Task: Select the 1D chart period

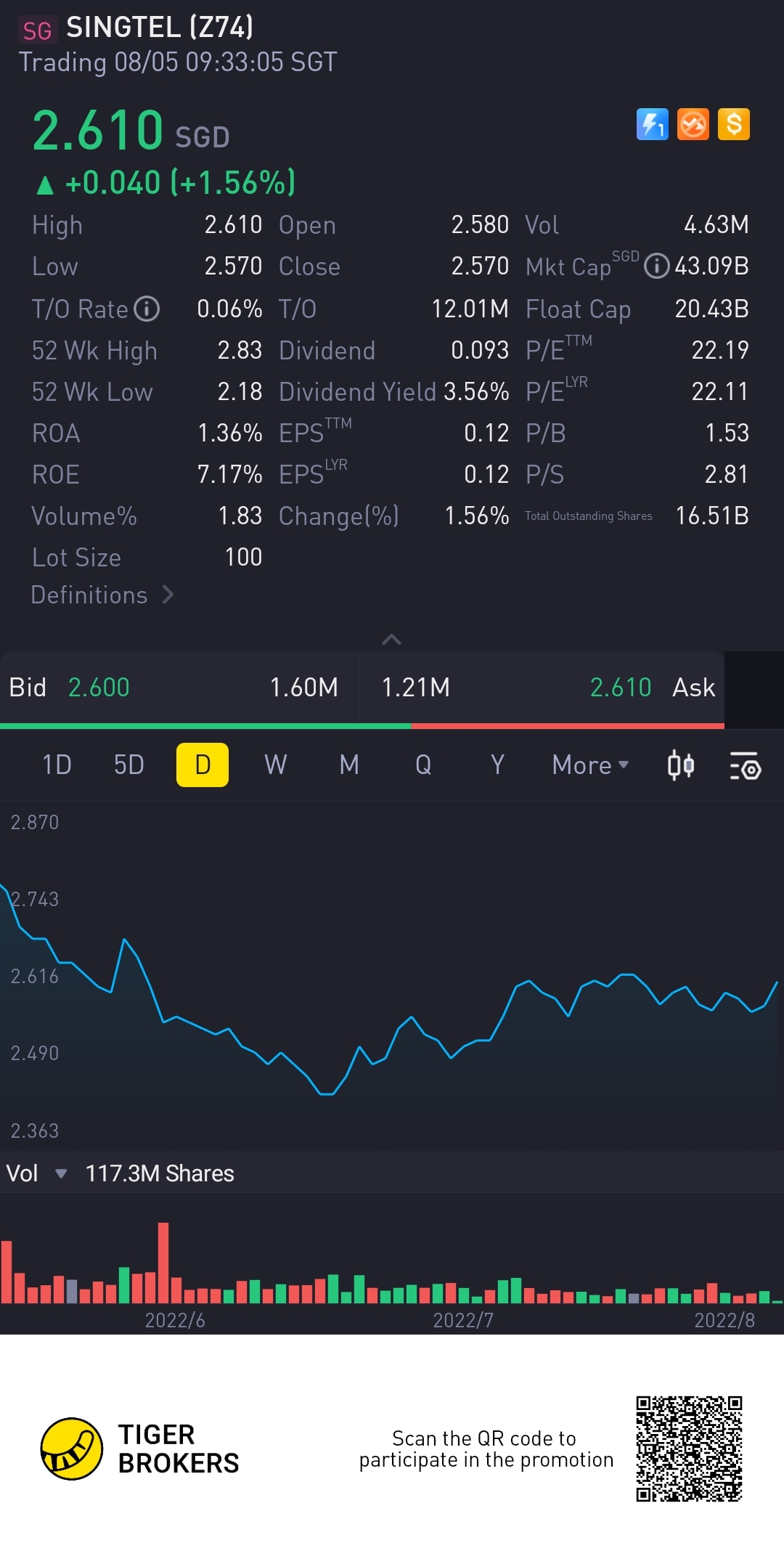Action: [57, 765]
